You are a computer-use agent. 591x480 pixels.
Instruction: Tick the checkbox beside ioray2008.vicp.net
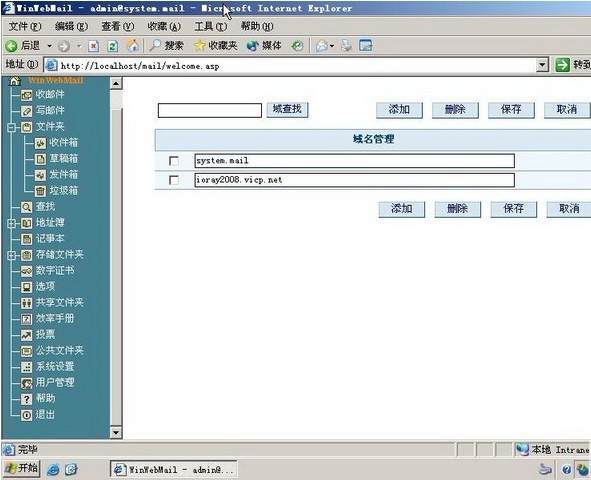point(174,180)
